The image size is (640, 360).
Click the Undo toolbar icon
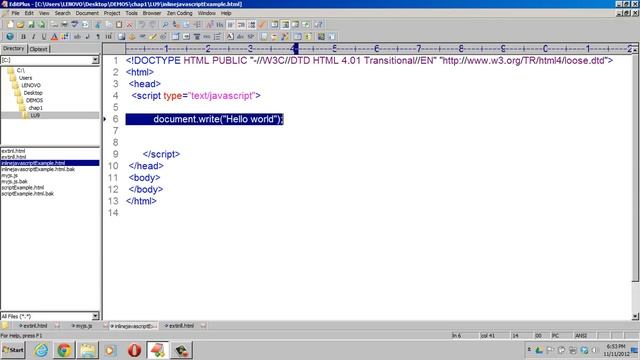142,25
